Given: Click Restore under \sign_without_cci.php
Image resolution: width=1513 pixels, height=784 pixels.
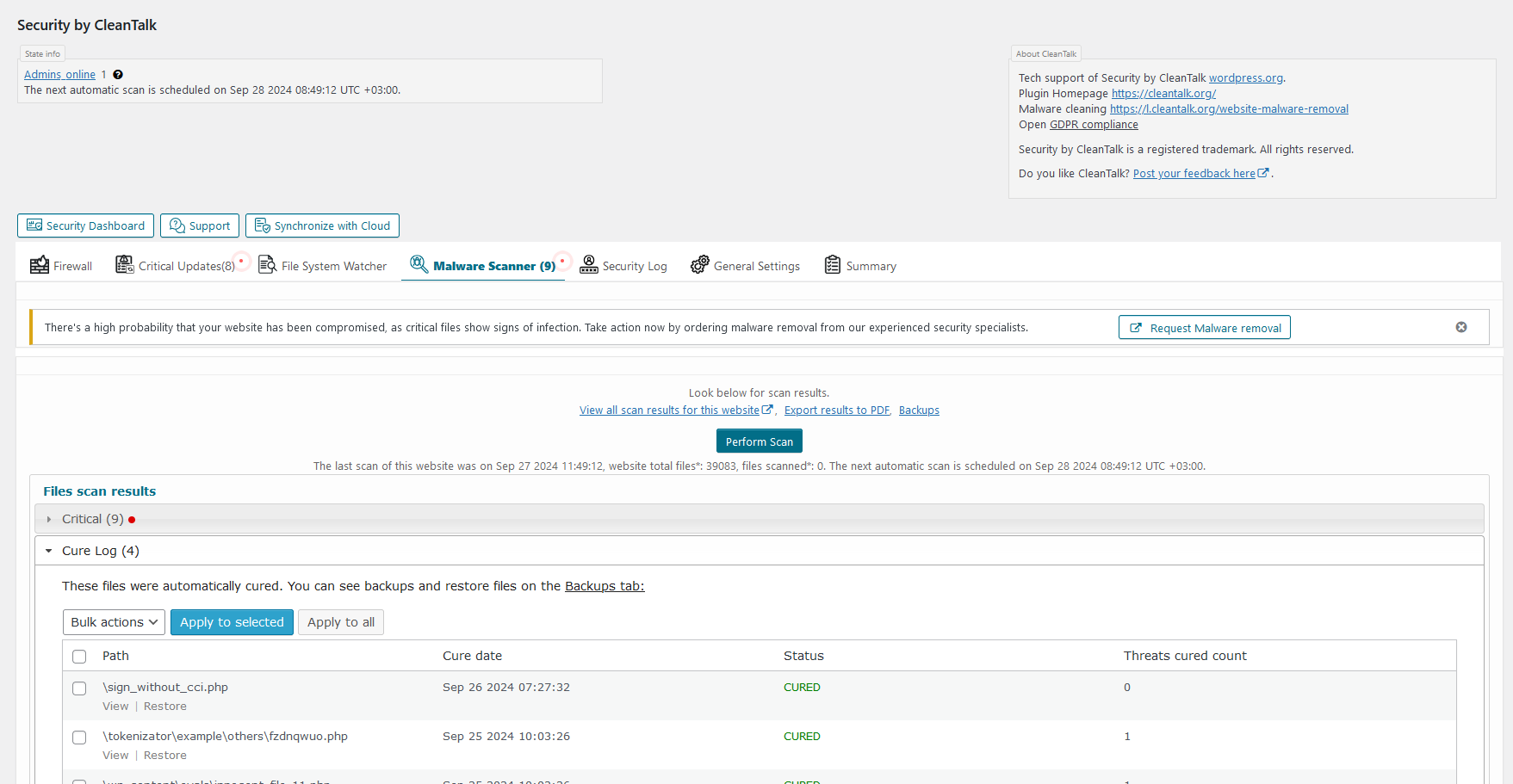Looking at the screenshot, I should pos(165,706).
